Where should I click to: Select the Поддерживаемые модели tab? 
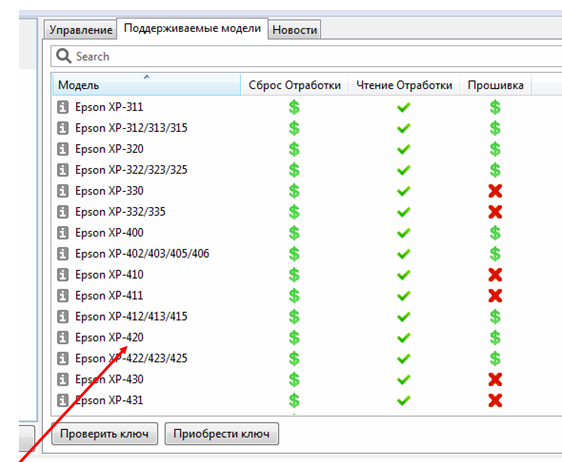click(192, 28)
